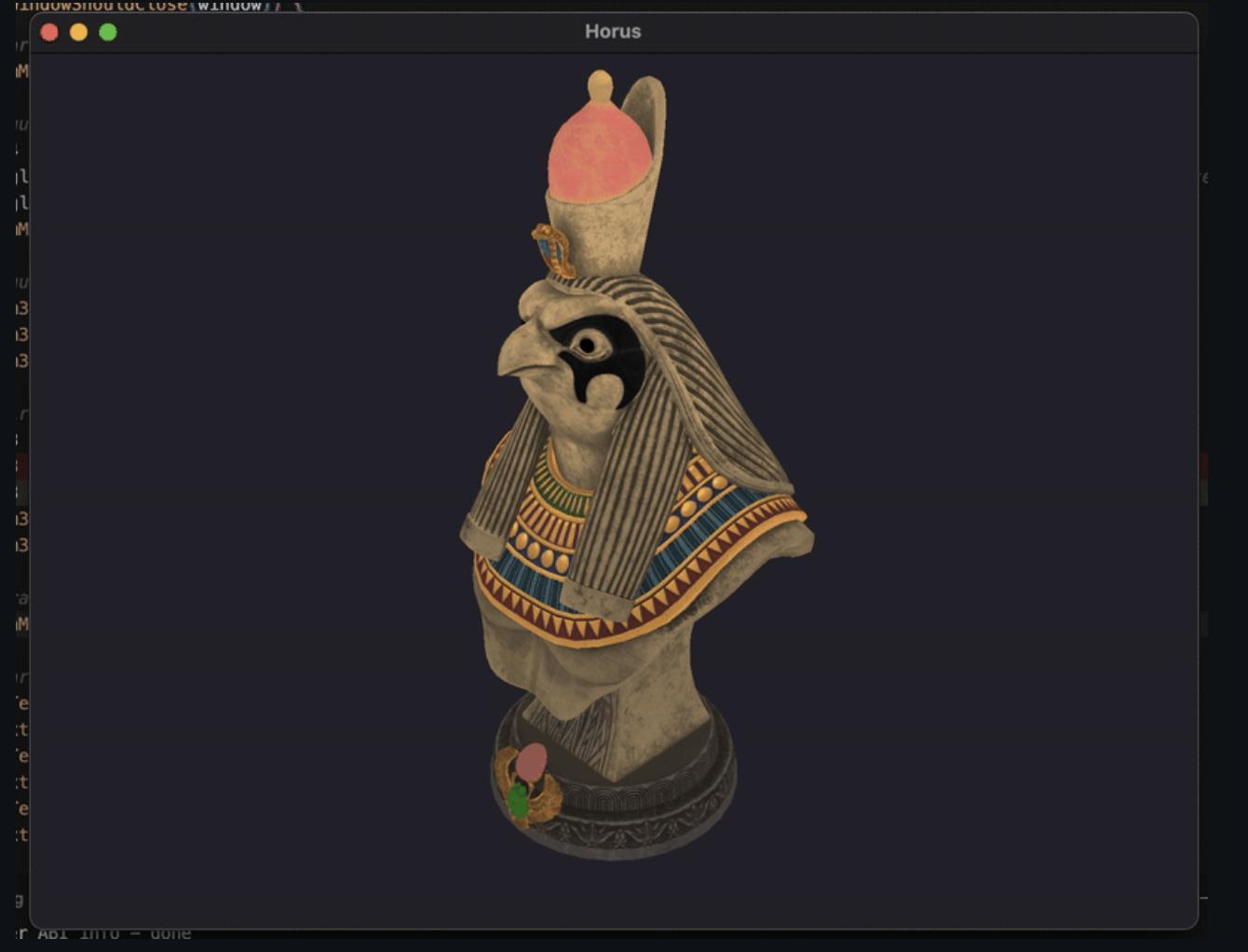Click the yellow sun disc on the crown

(x=601, y=84)
